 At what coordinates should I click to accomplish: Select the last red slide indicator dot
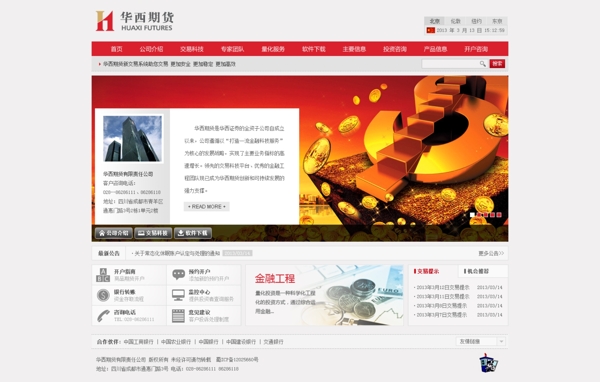[499, 215]
